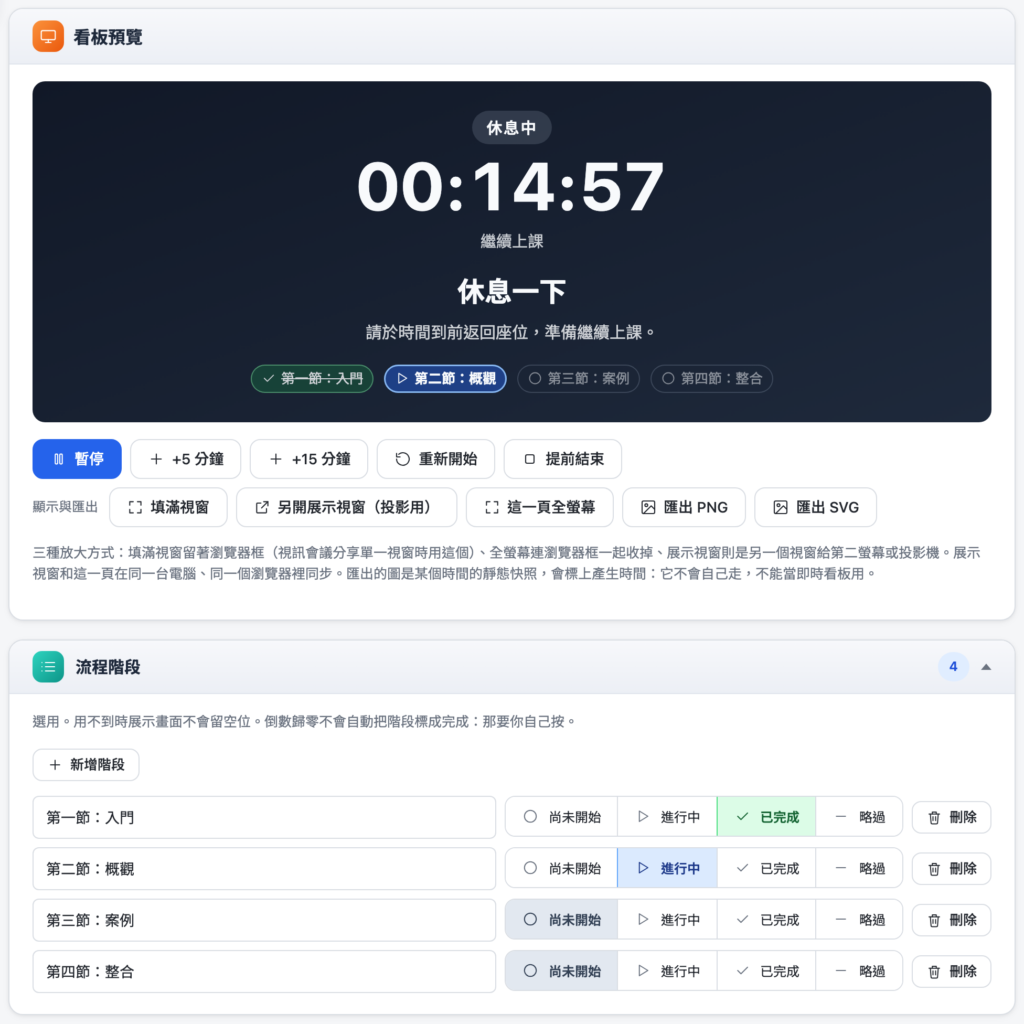The width and height of the screenshot is (1024, 1024).
Task: Mark 第二節：概觀 as 已完成
Action: click(x=767, y=869)
